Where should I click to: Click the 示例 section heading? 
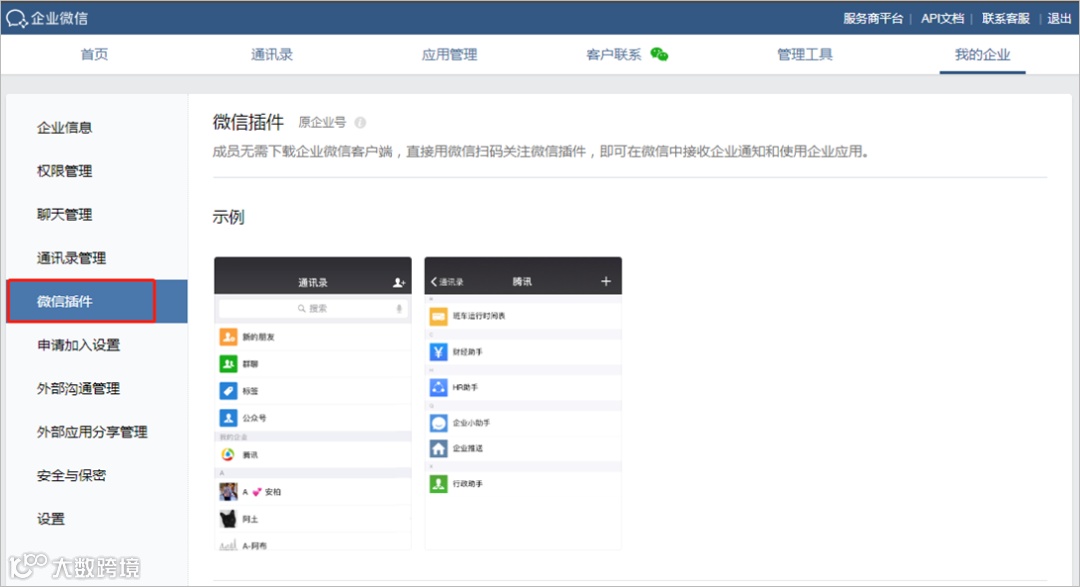(x=228, y=217)
